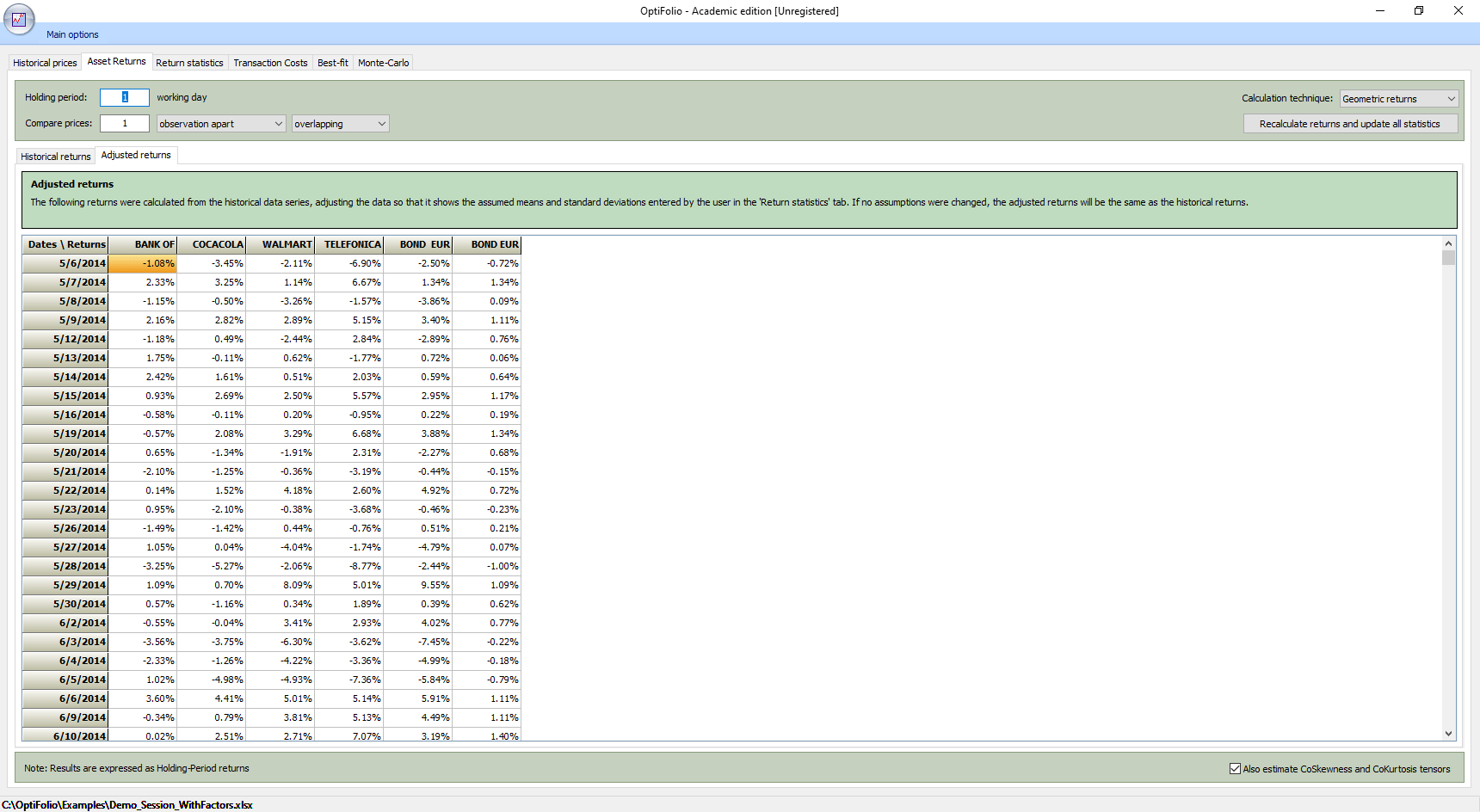The image size is (1480, 812).
Task: Select the BANK OF column header
Action: (143, 244)
